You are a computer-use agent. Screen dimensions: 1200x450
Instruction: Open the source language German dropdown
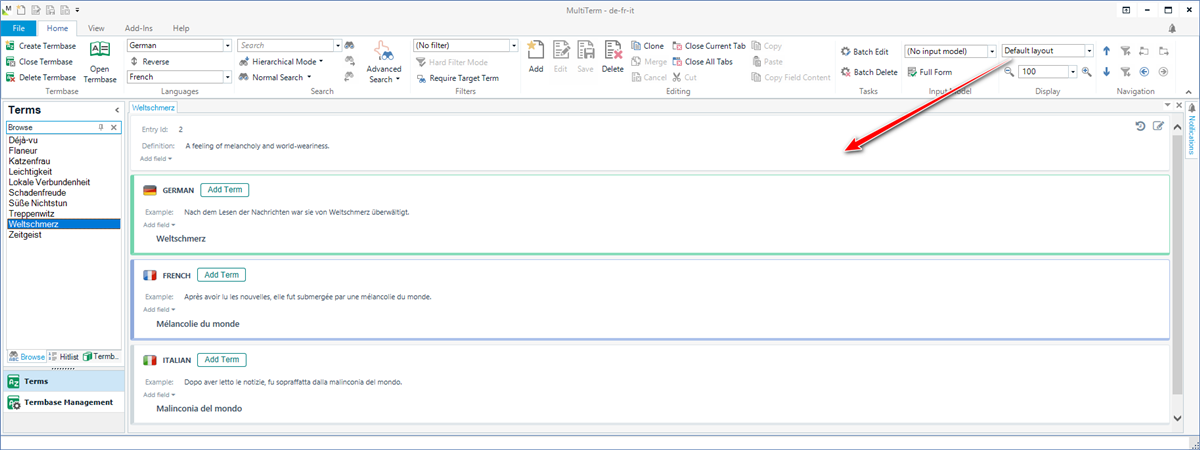pos(228,46)
